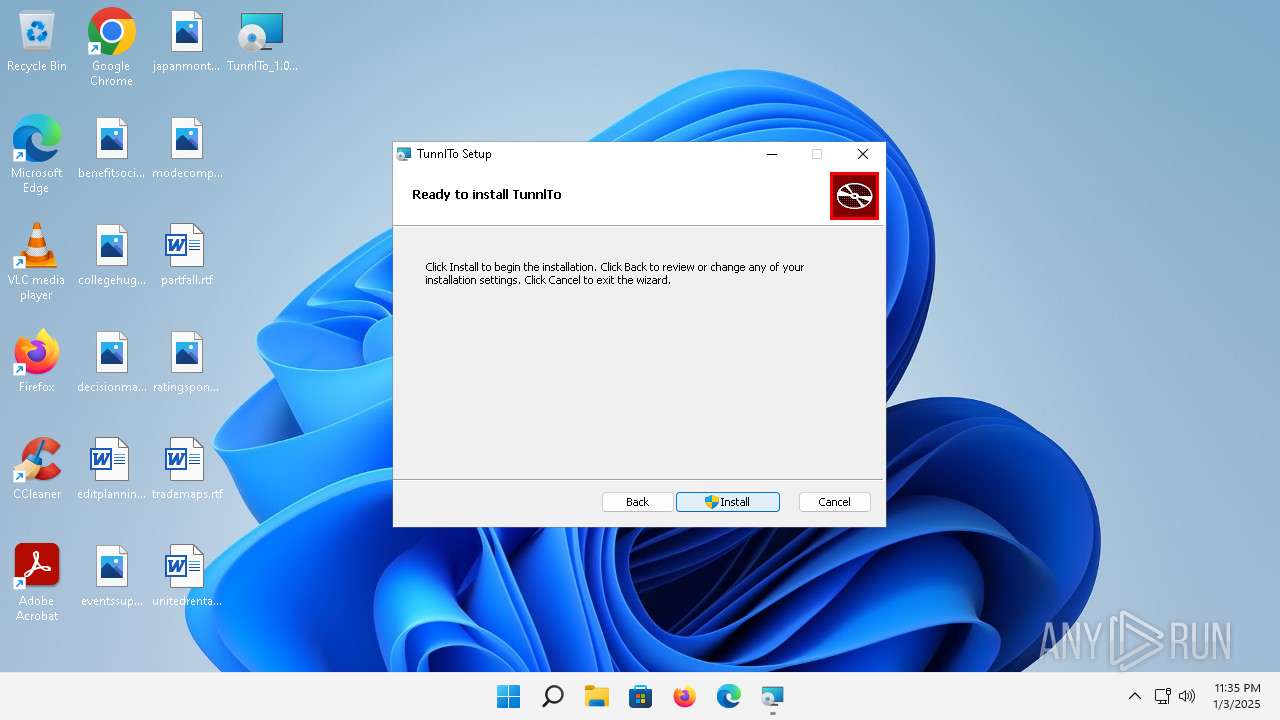Image resolution: width=1280 pixels, height=720 pixels.
Task: Select the CCleaner desktop shortcut
Action: [37, 469]
